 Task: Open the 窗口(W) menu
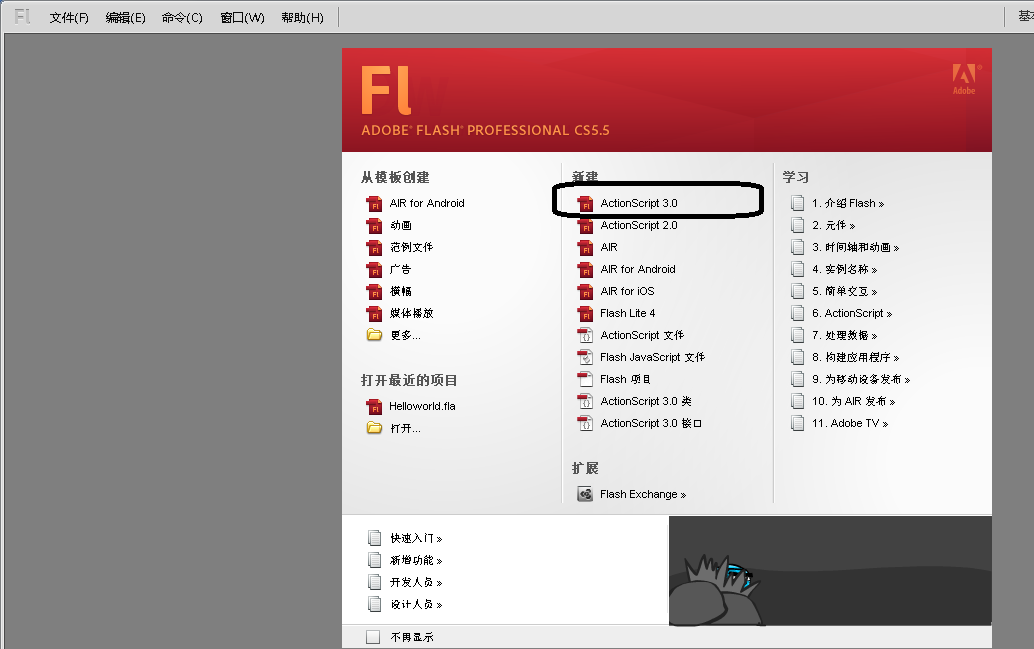(242, 18)
